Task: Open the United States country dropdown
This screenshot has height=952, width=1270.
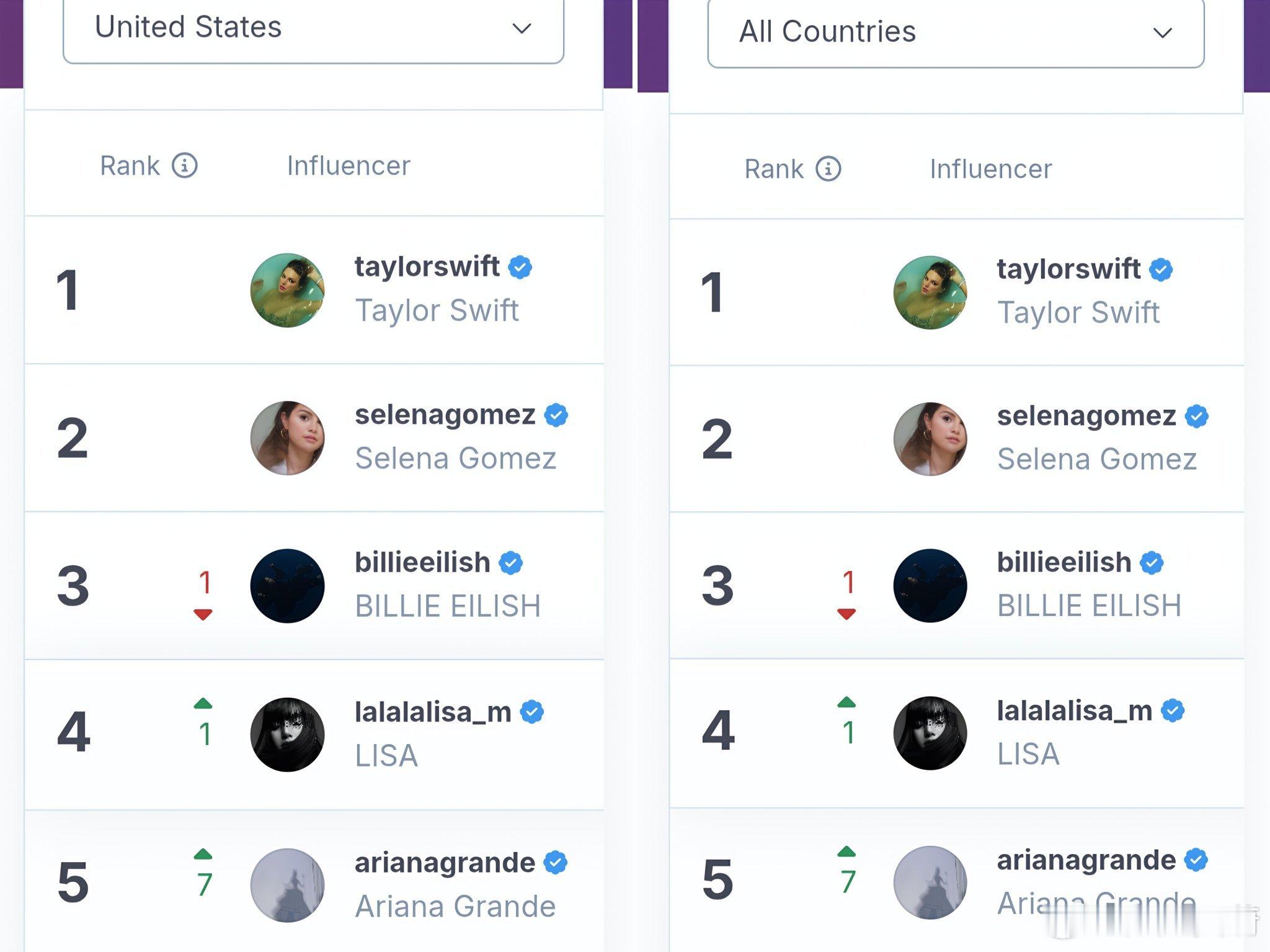Action: click(313, 29)
